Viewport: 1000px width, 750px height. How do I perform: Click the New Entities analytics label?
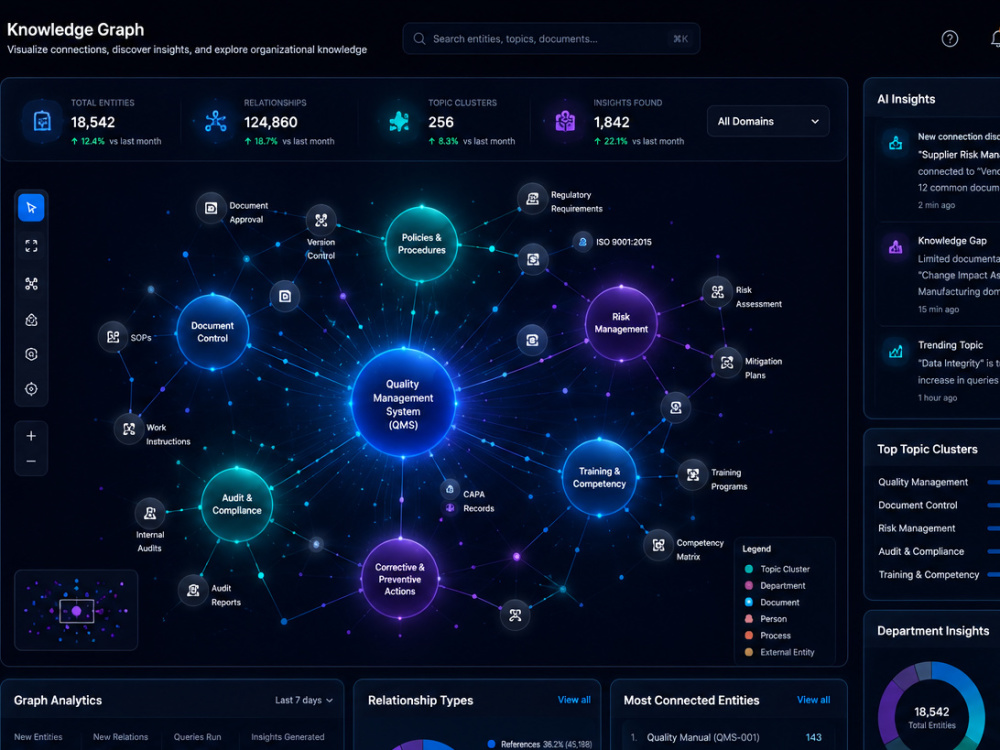(38, 737)
